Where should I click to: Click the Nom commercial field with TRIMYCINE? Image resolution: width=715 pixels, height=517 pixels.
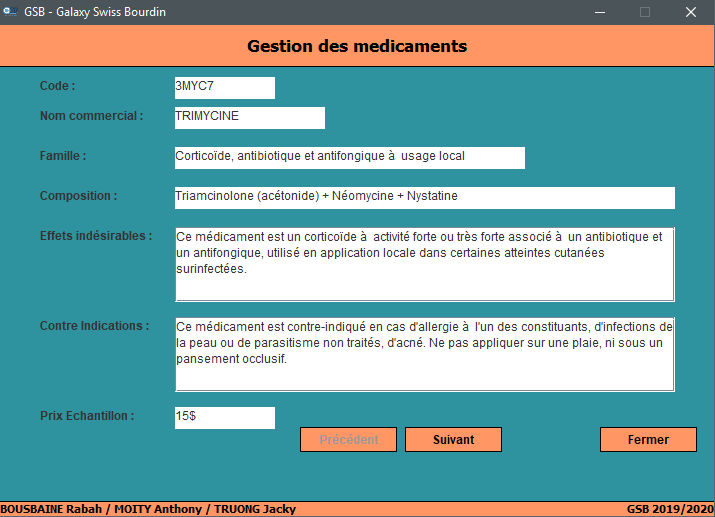point(249,118)
